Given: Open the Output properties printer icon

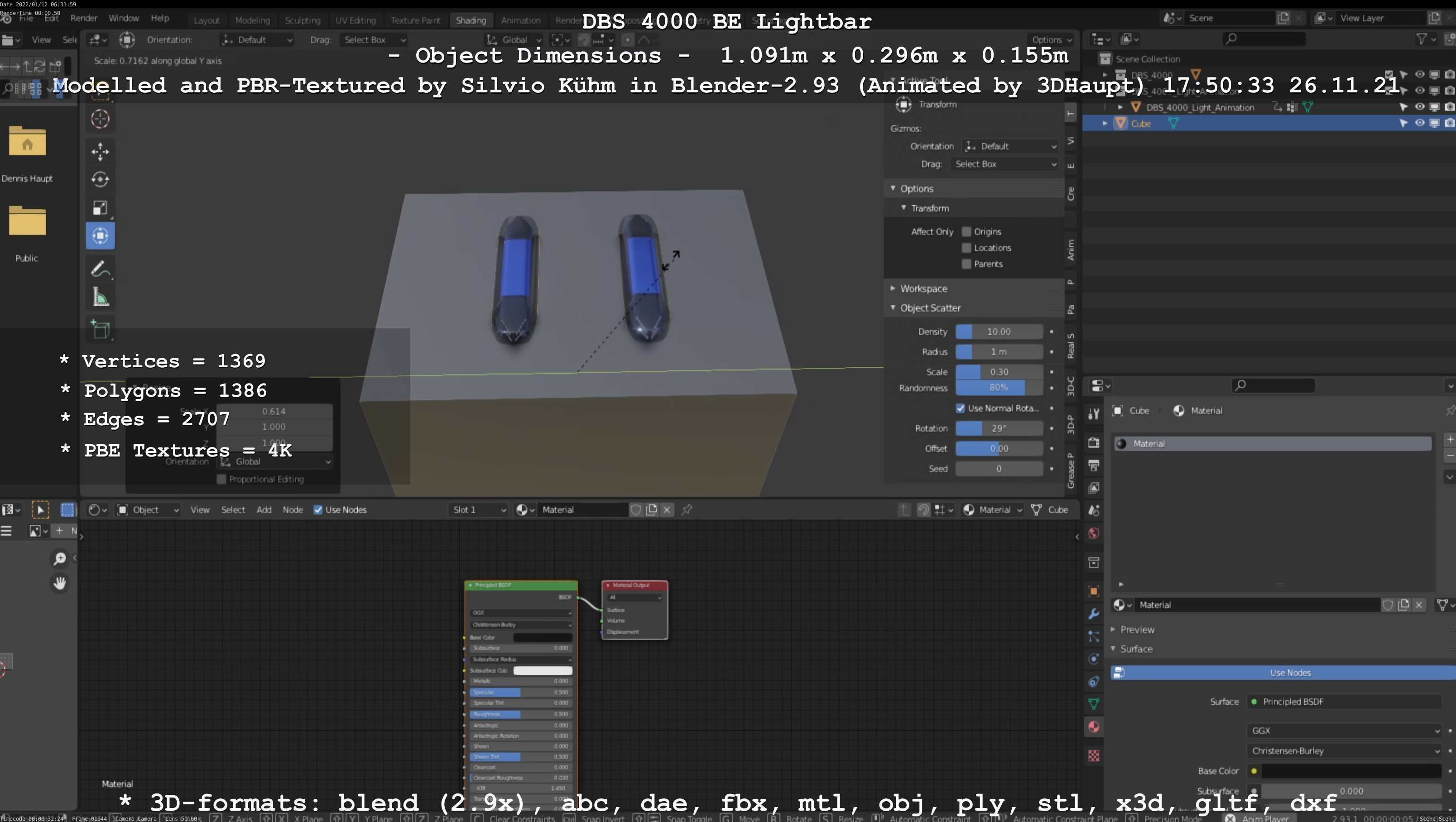Looking at the screenshot, I should pyautogui.click(x=1094, y=465).
